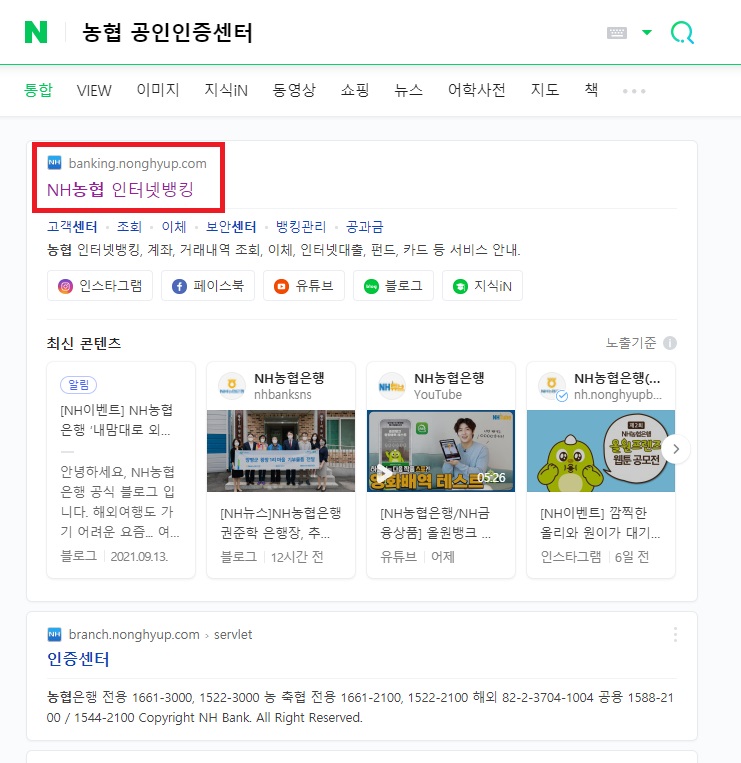Click the nh.nonghyupb... Instagram avatar
The height and width of the screenshot is (763, 741).
(x=552, y=386)
